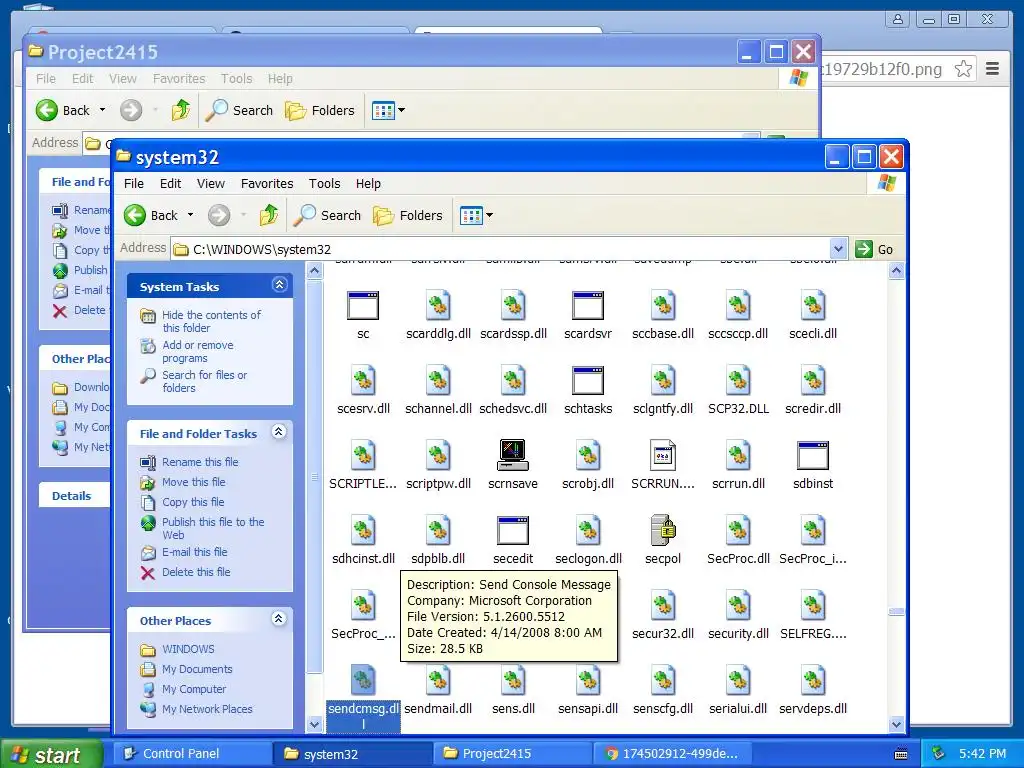1024x768 pixels.
Task: Select SCP32.DLL file icon
Action: click(738, 381)
